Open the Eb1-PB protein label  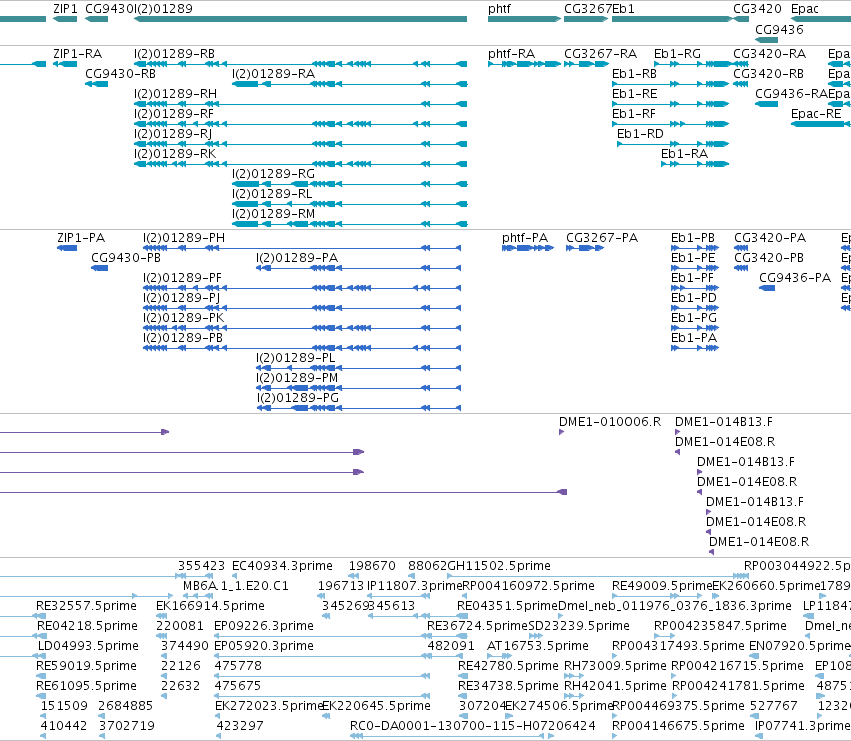click(x=693, y=238)
